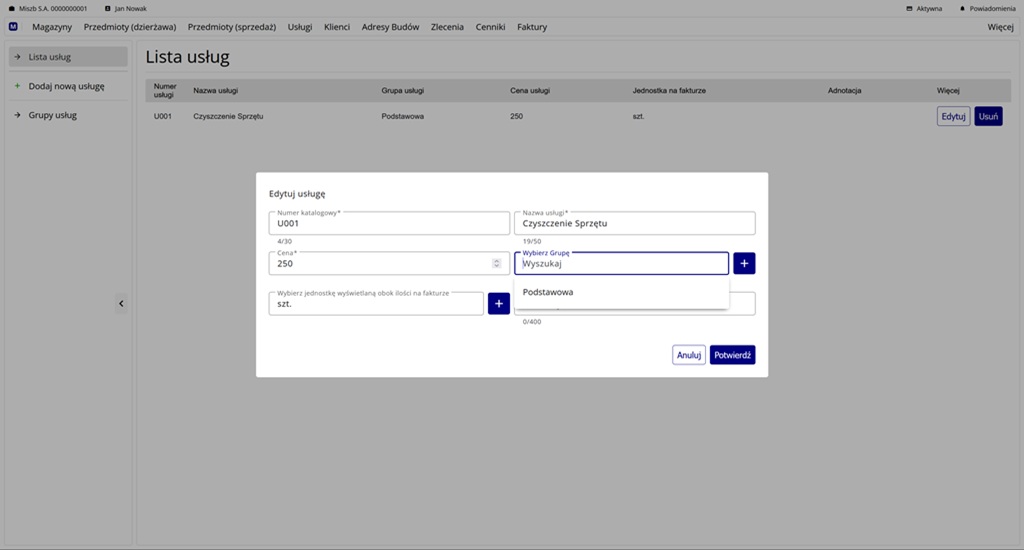
Task: Click the plus button beside Wybierz Grupę
Action: tap(744, 263)
